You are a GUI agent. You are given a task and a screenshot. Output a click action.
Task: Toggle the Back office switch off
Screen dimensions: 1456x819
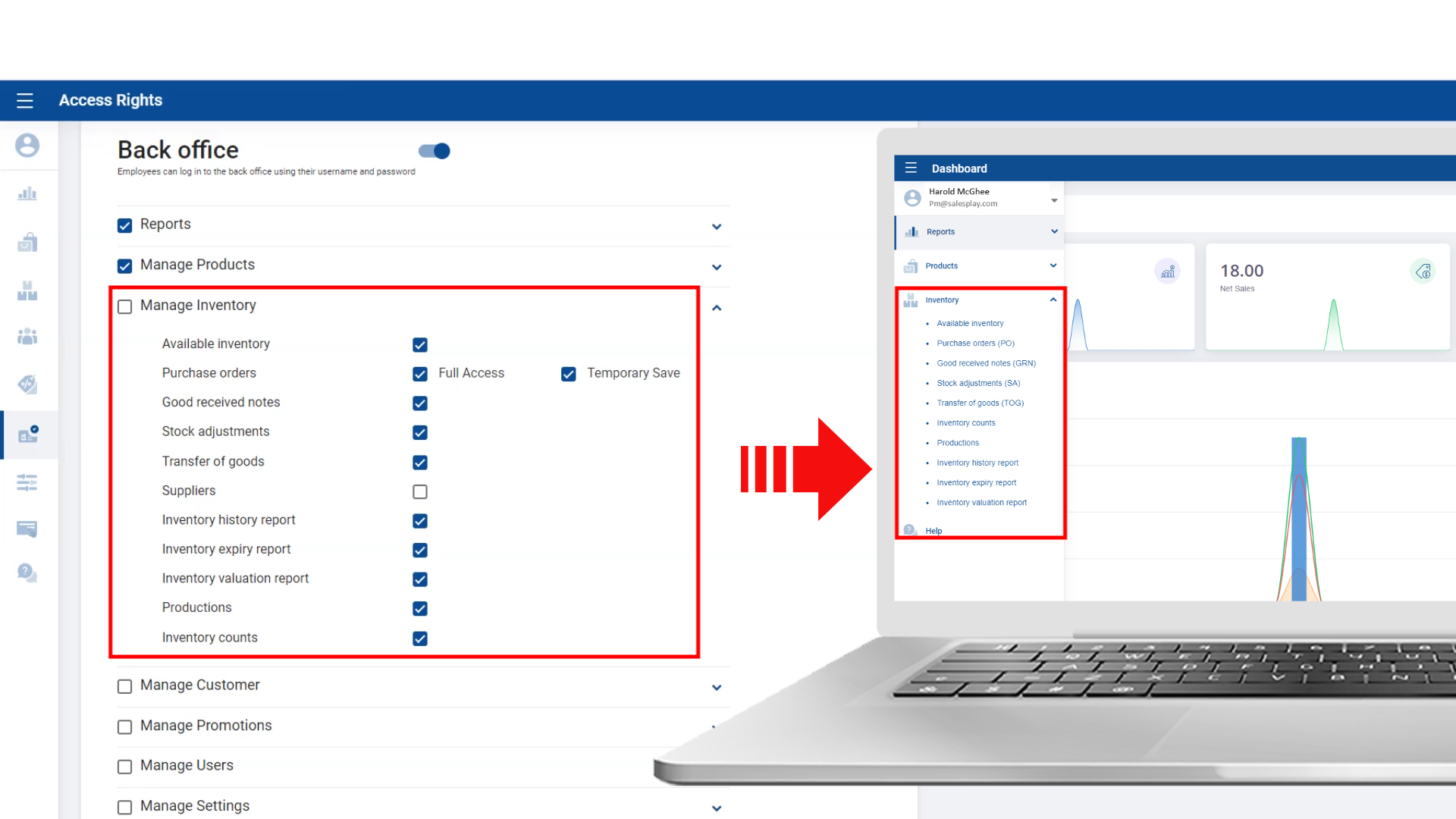tap(435, 151)
